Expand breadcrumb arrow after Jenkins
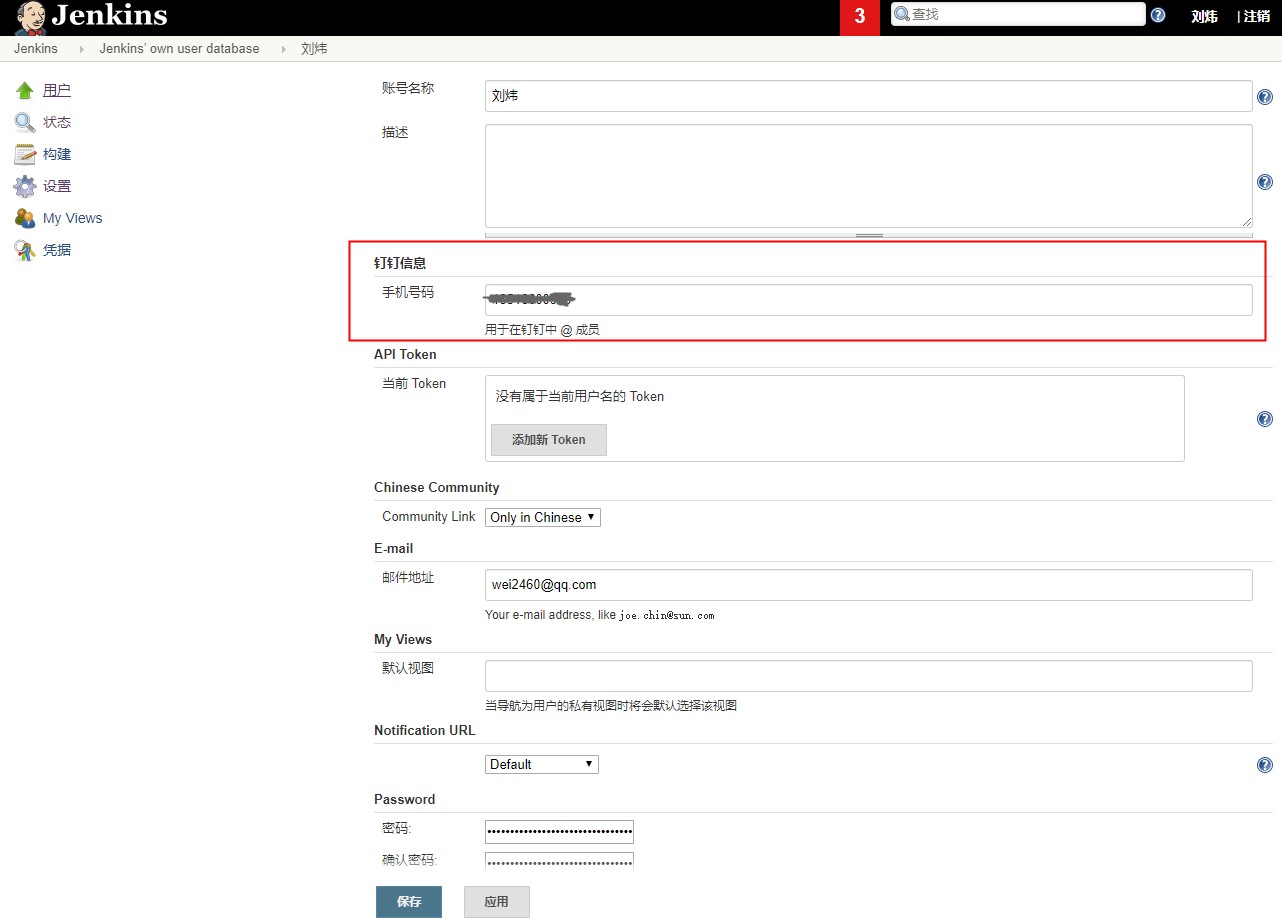The image size is (1282, 918). click(x=81, y=49)
